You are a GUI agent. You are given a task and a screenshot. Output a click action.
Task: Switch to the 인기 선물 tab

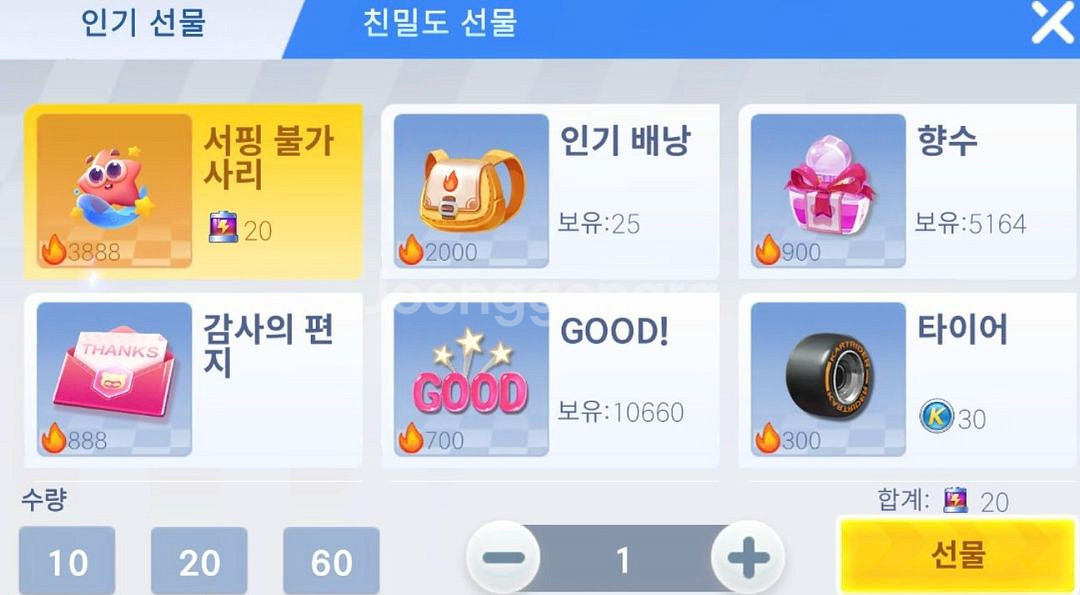click(x=143, y=22)
